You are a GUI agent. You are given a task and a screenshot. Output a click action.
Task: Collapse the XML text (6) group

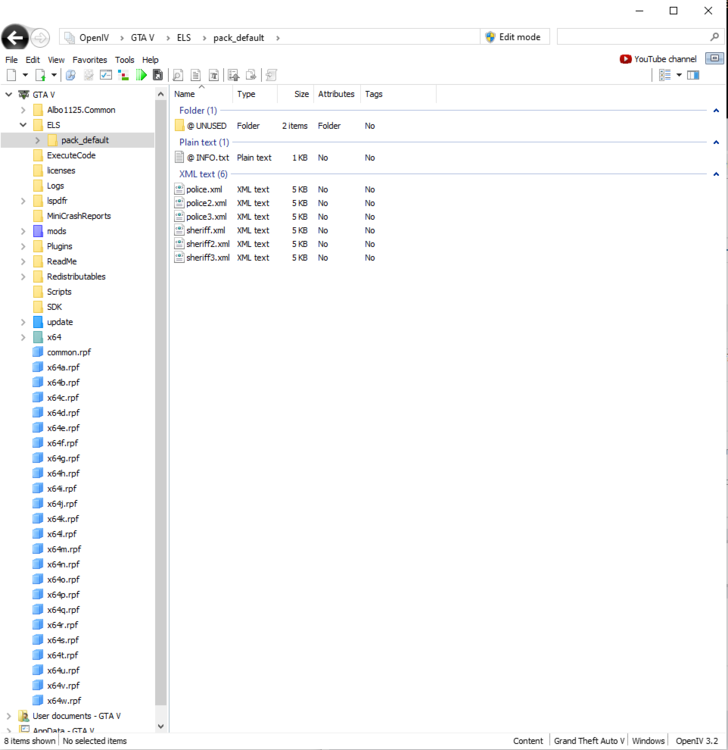(x=716, y=174)
